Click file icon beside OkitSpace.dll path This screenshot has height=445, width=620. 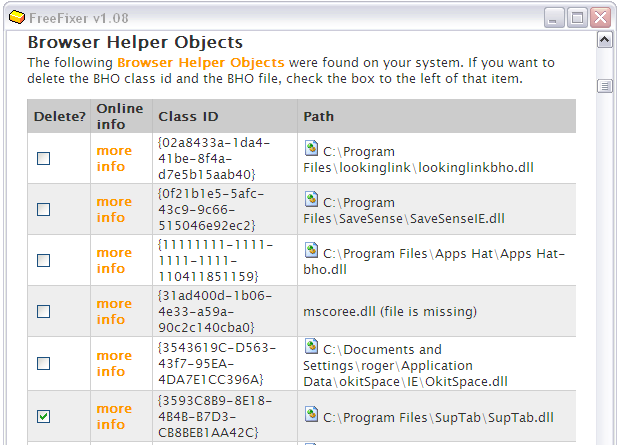pyautogui.click(x=311, y=346)
